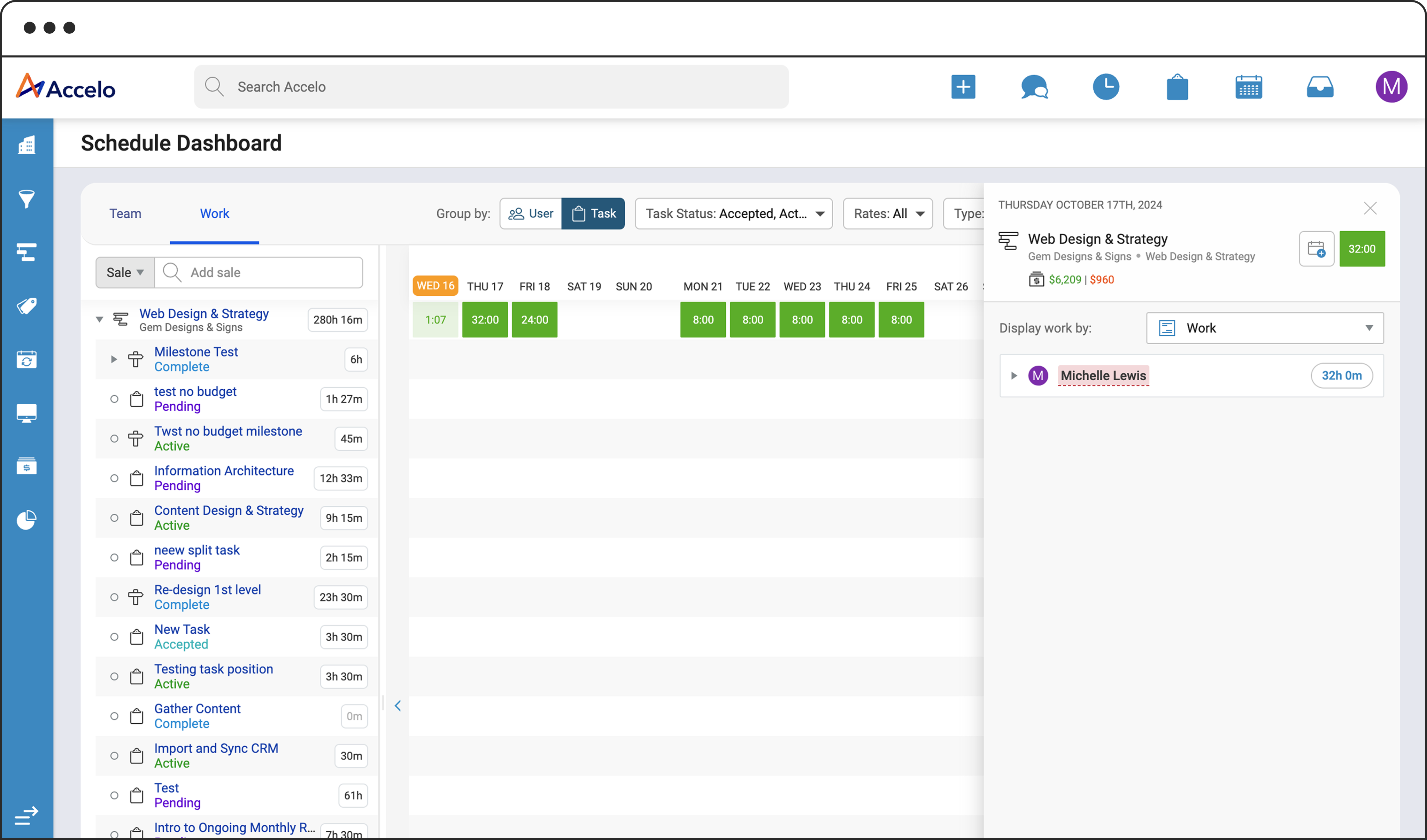Click the budget icon beside $6,209
Image resolution: width=1427 pixels, height=840 pixels.
[x=1036, y=279]
